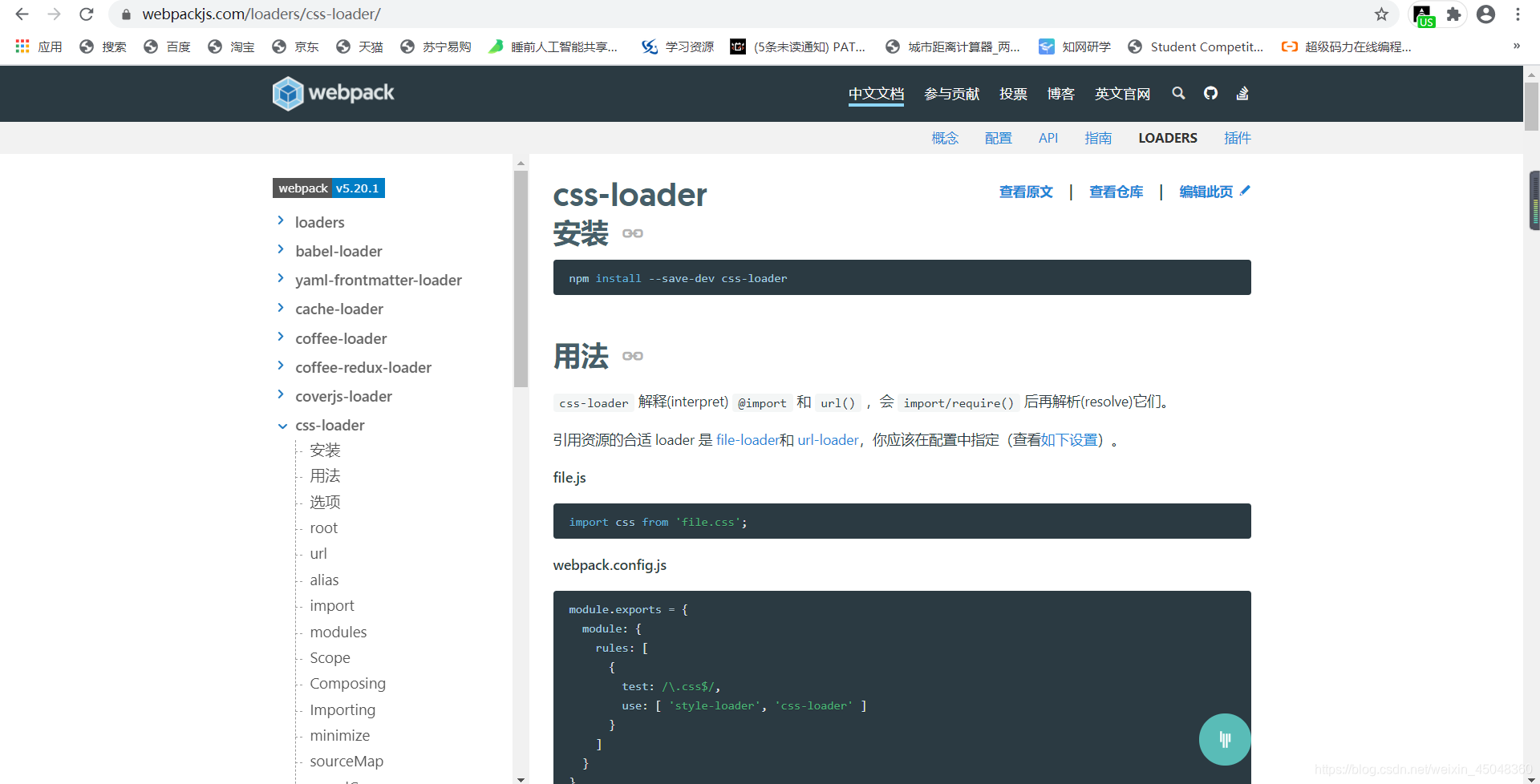This screenshot has width=1540, height=784.
Task: Click the page vertical scrollbar thumb
Action: click(x=1531, y=106)
